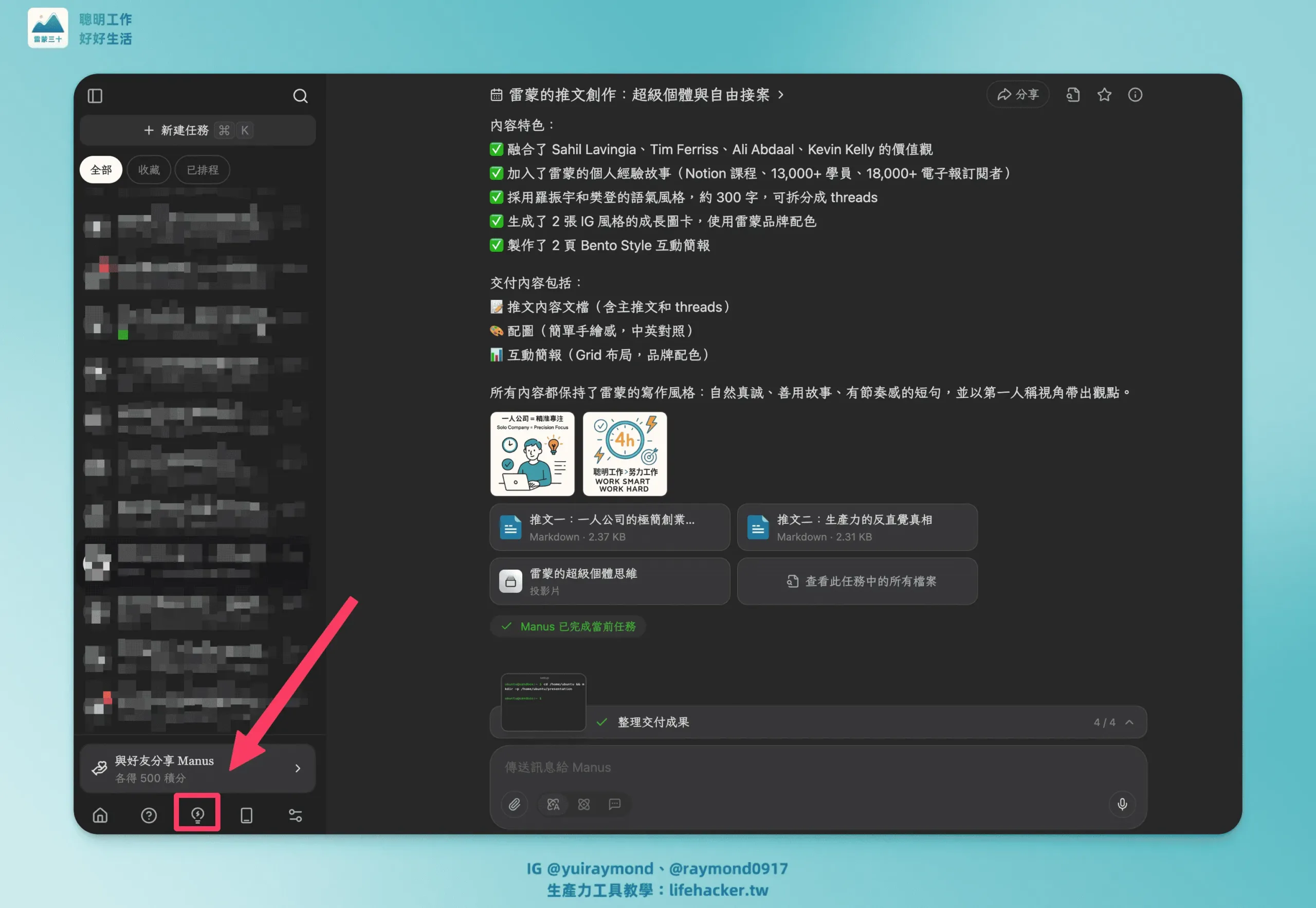Go to home via the house icon
Image resolution: width=1316 pixels, height=908 pixels.
100,815
